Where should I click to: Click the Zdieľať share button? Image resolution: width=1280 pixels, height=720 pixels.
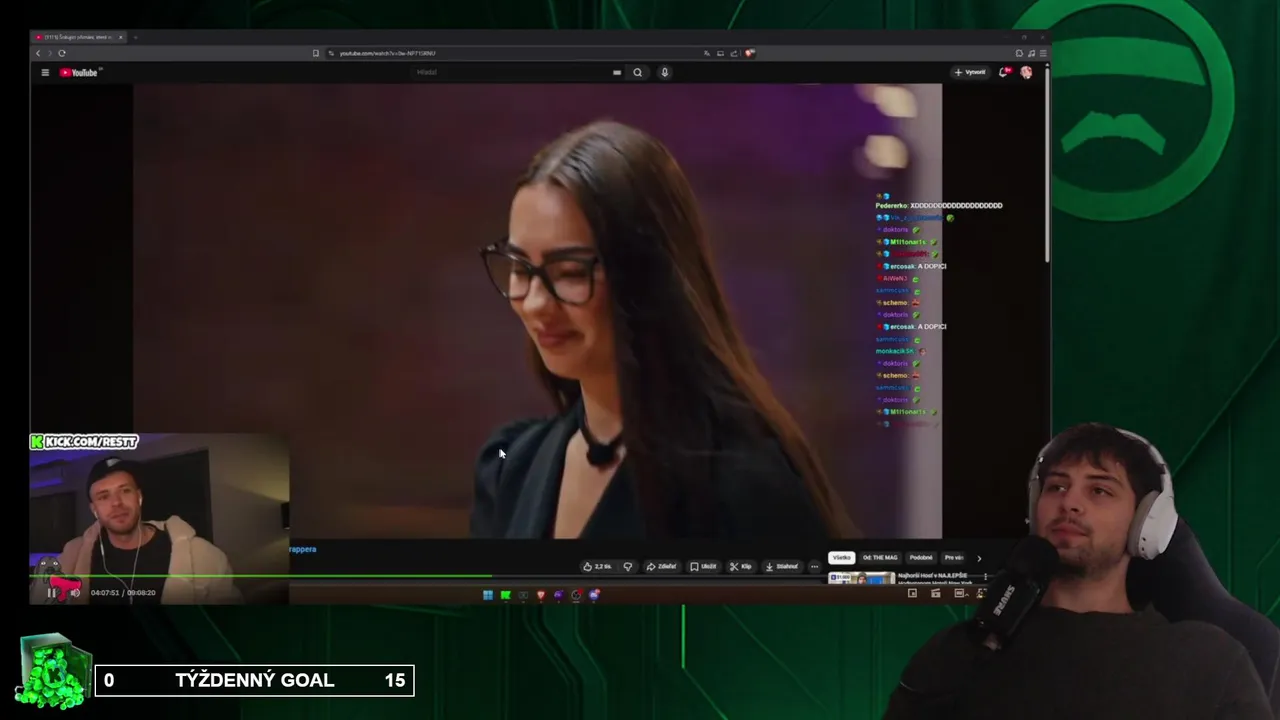pos(661,566)
